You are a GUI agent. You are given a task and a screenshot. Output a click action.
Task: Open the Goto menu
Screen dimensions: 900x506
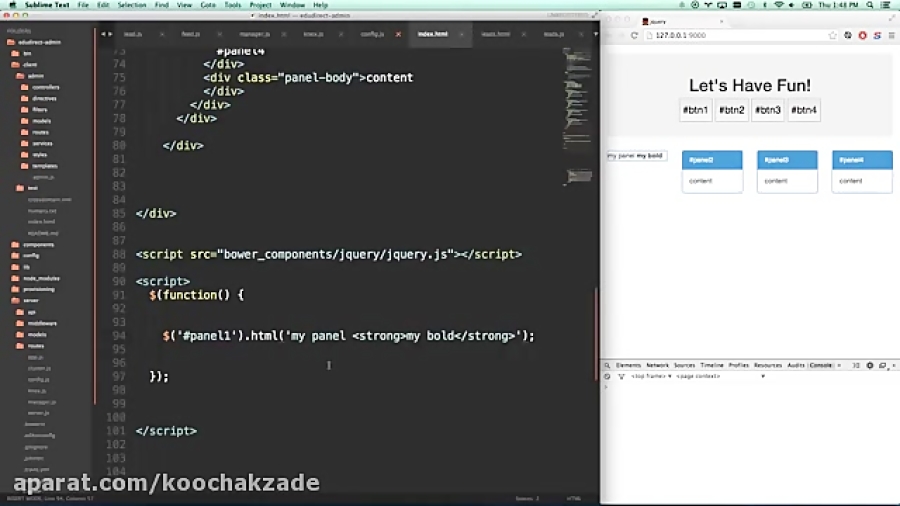(x=208, y=5)
